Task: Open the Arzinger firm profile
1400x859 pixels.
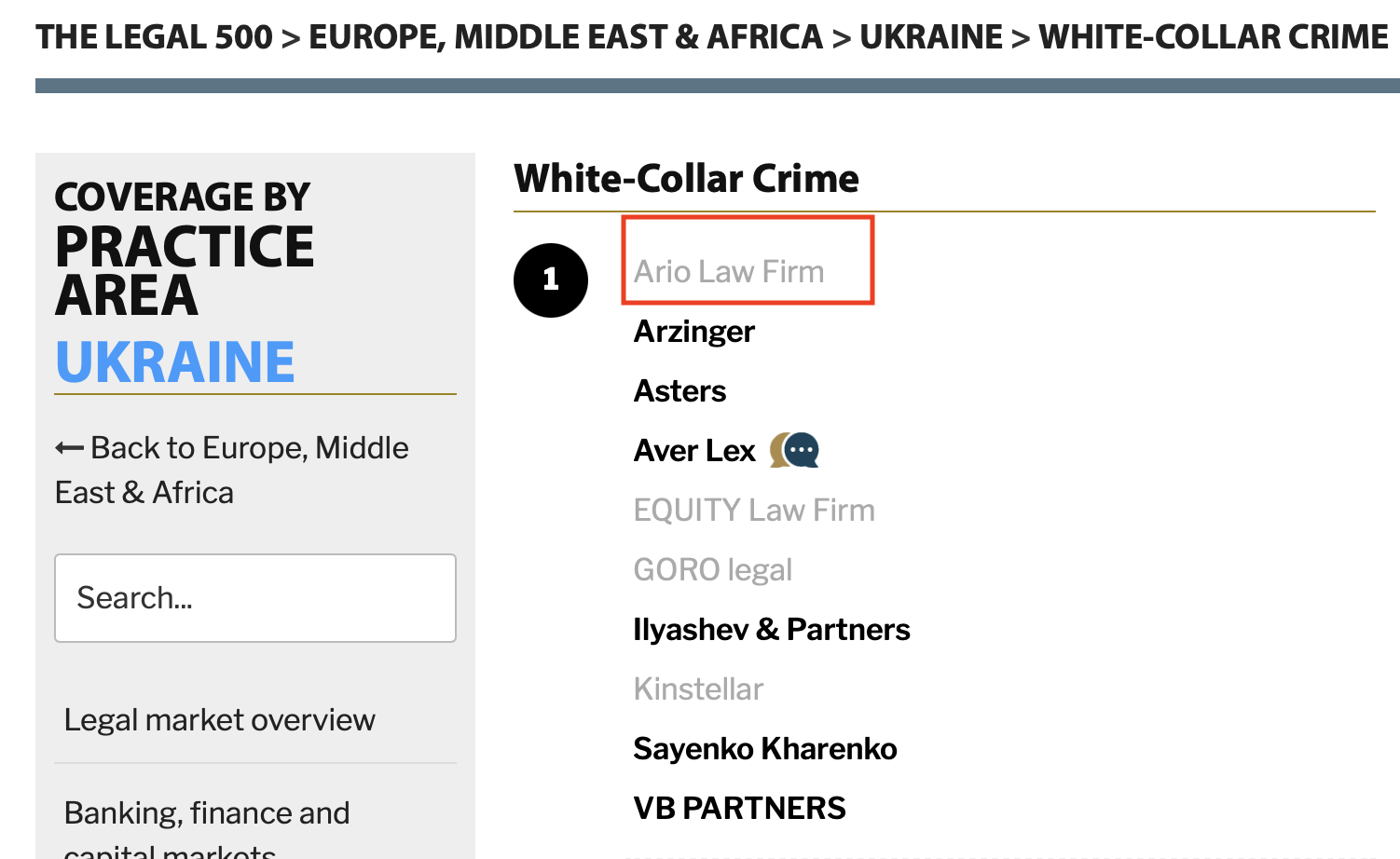Action: click(x=694, y=332)
